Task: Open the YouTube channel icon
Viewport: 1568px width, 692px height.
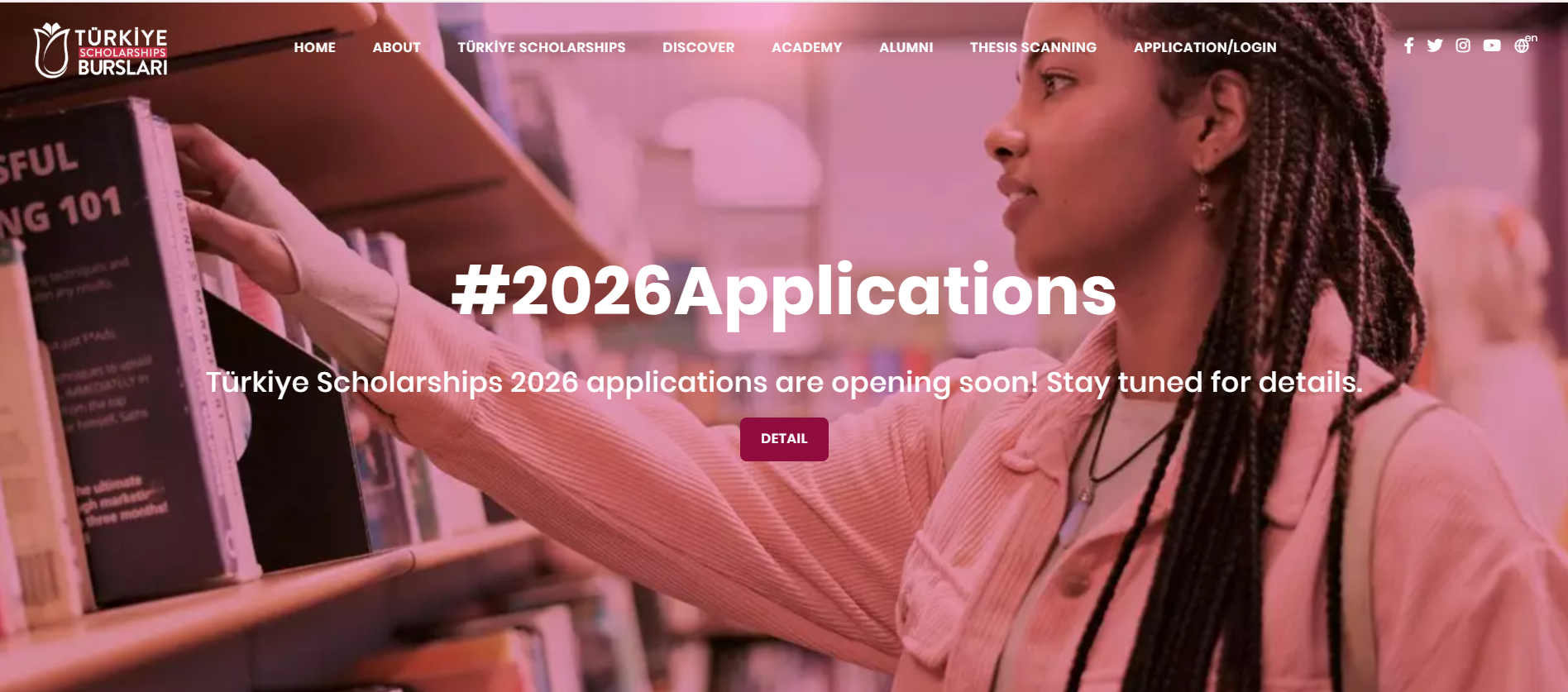Action: click(1492, 45)
